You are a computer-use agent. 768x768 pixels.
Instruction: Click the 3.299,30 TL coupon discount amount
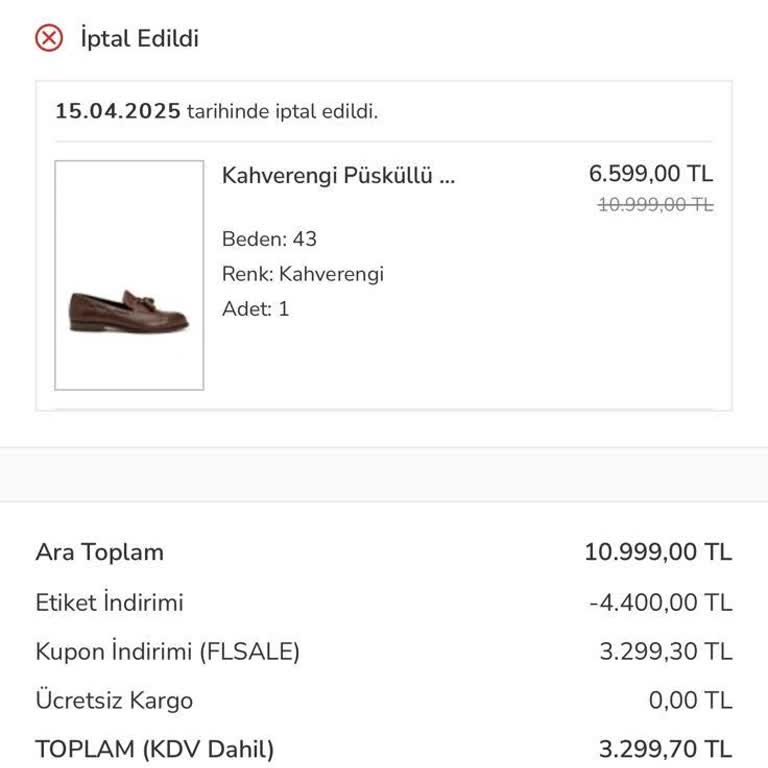(665, 652)
